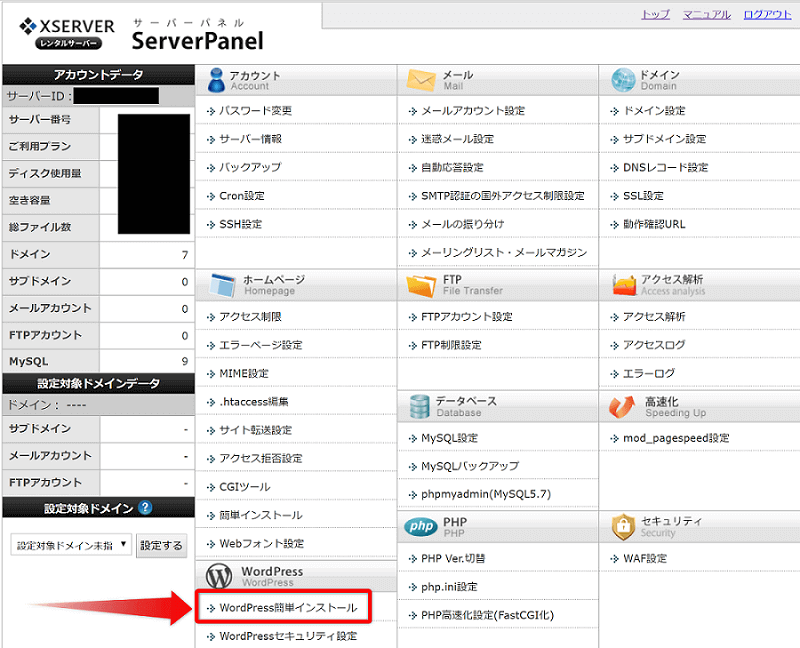Open サーバー情報
Screen dimensions: 800x648
point(250,139)
